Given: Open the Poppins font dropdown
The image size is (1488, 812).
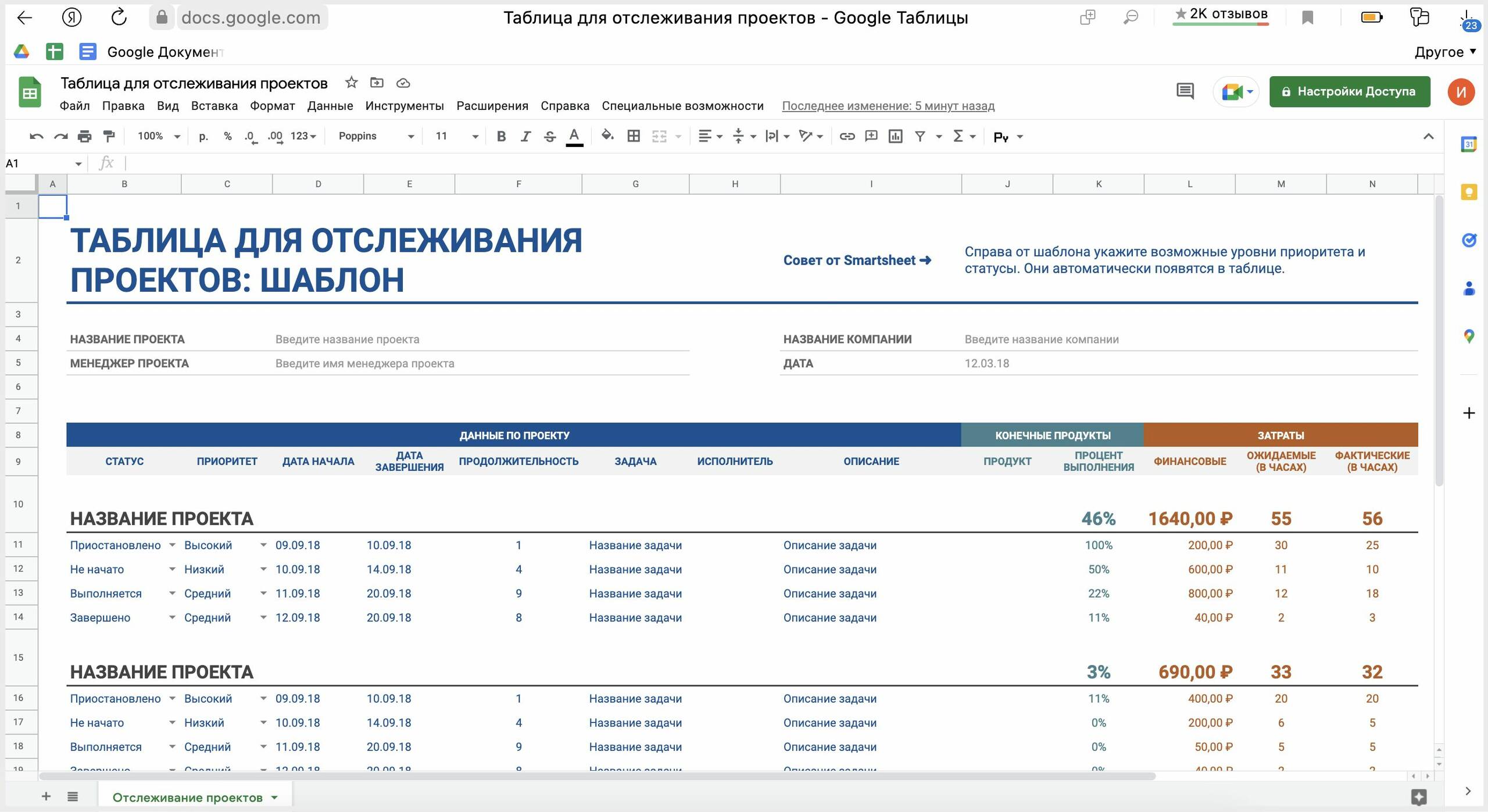Looking at the screenshot, I should (x=376, y=136).
